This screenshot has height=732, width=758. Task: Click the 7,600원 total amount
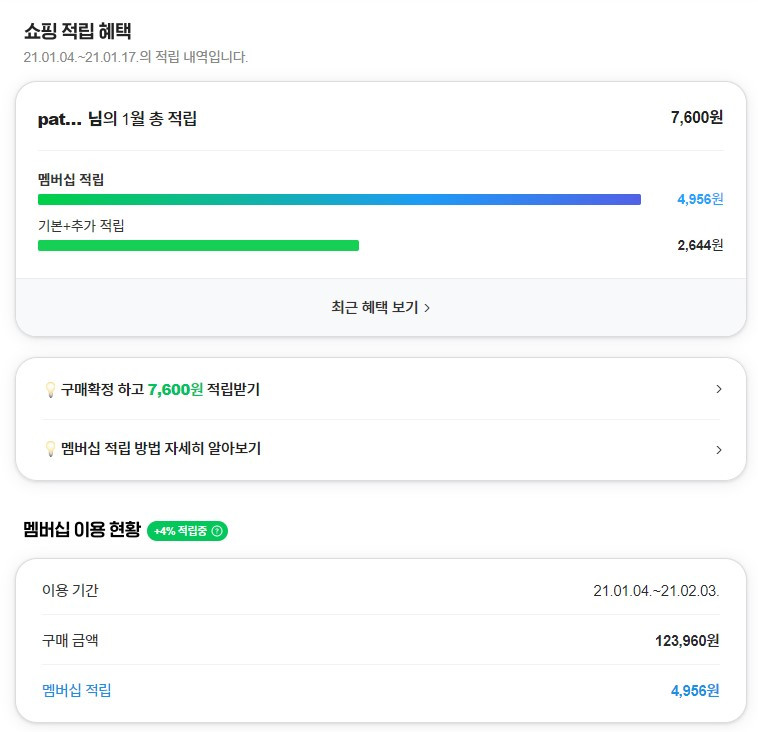(x=697, y=117)
